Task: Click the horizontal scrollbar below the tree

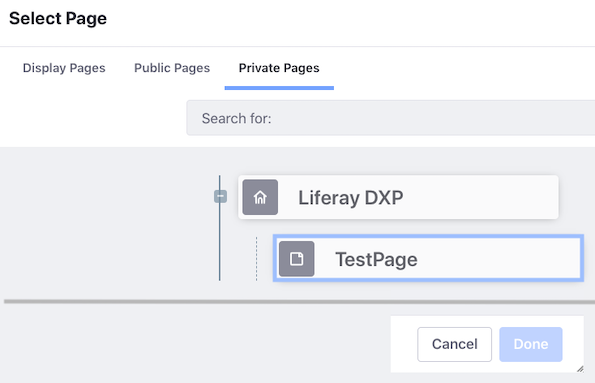Action: [x=299, y=302]
